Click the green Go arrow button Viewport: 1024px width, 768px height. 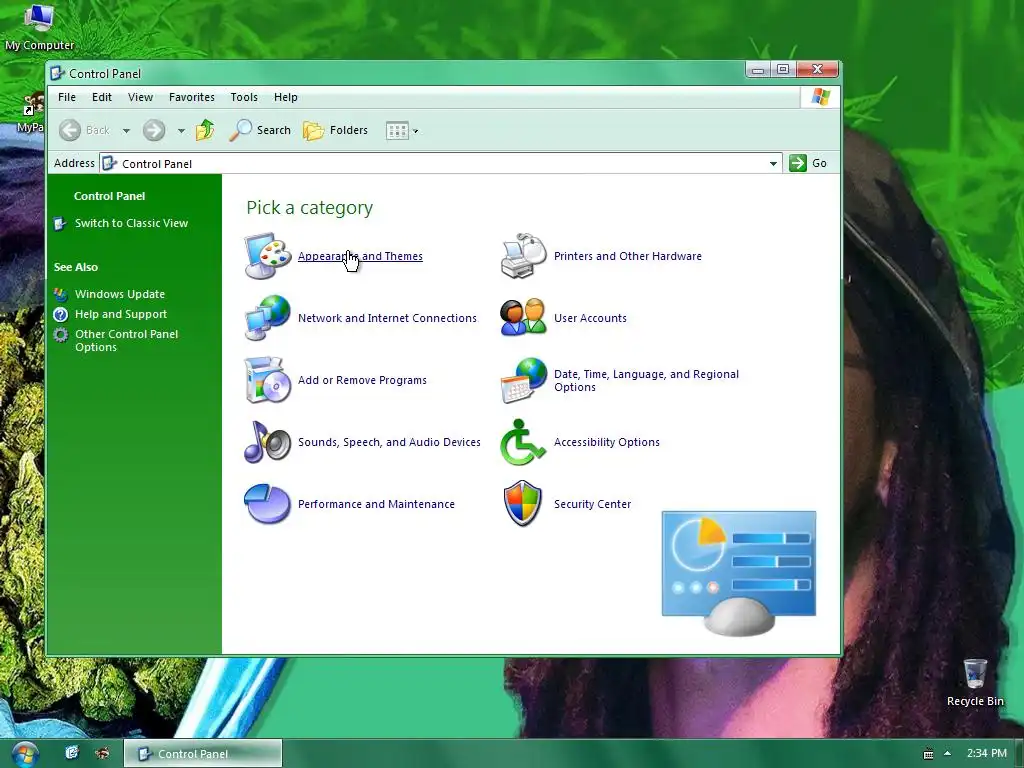(x=797, y=163)
